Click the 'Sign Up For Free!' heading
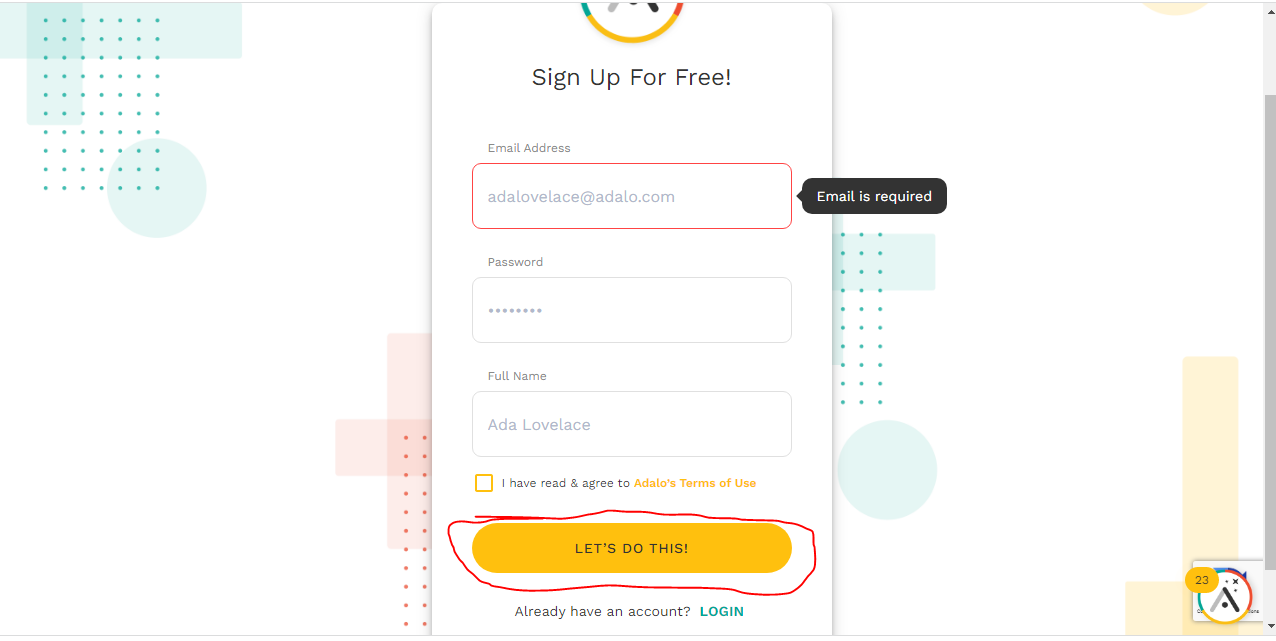The width and height of the screenshot is (1276, 641). point(632,77)
